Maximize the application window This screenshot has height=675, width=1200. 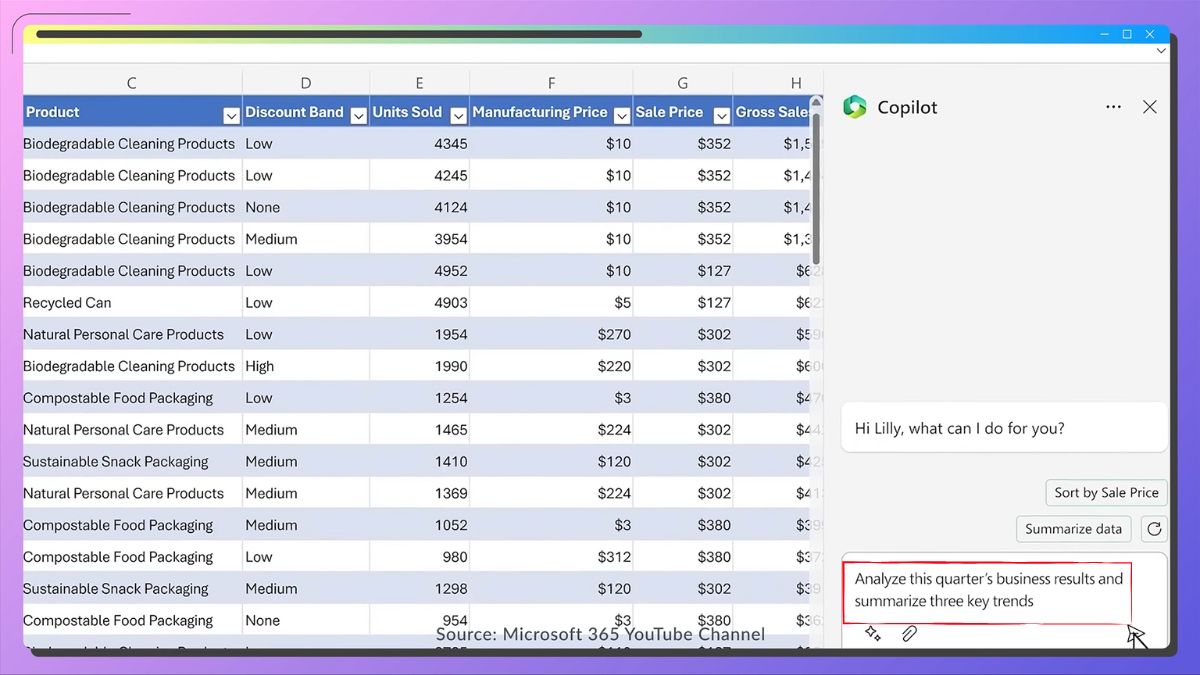tap(1127, 34)
